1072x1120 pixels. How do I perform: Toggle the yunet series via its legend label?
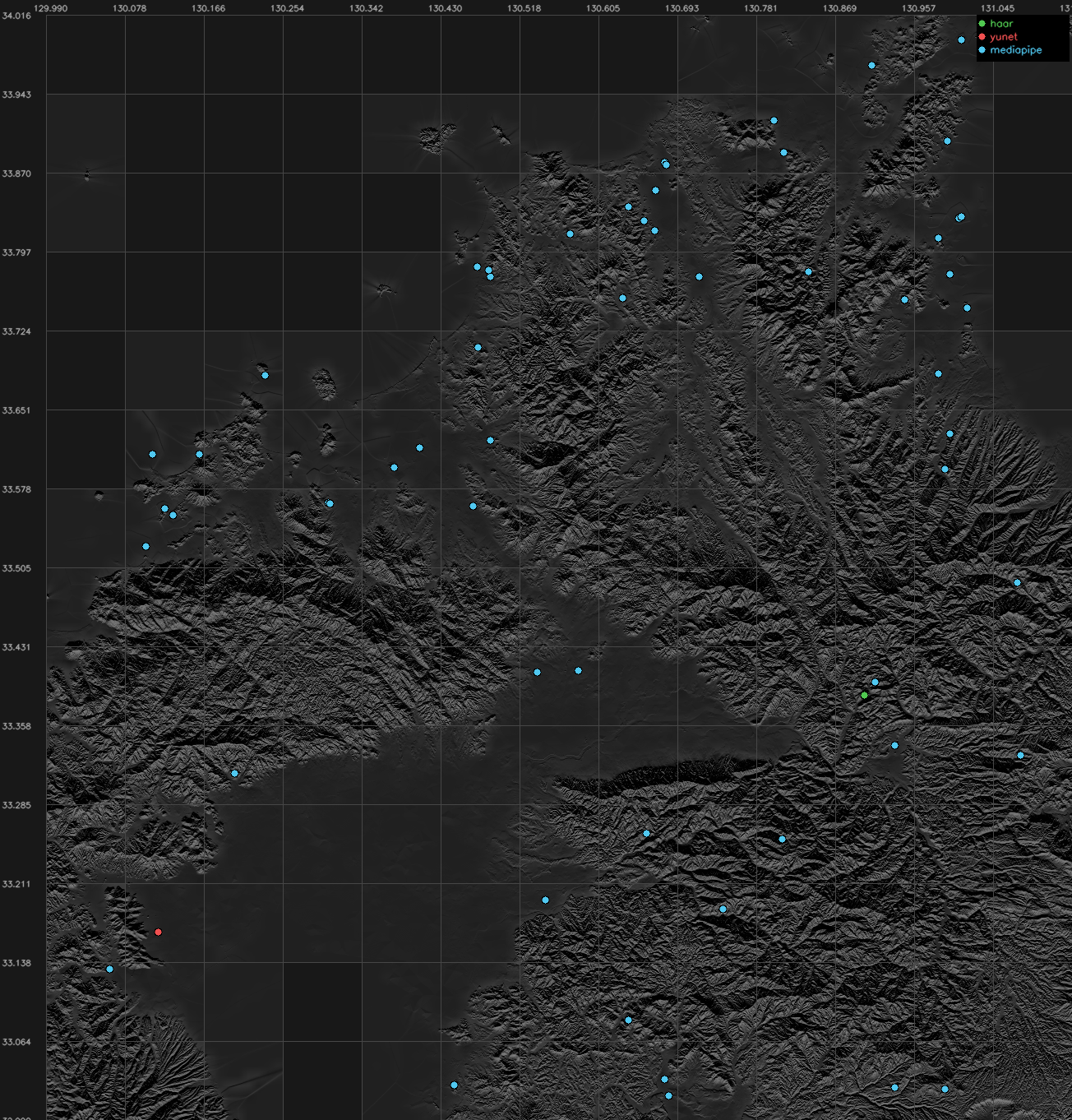point(1004,37)
